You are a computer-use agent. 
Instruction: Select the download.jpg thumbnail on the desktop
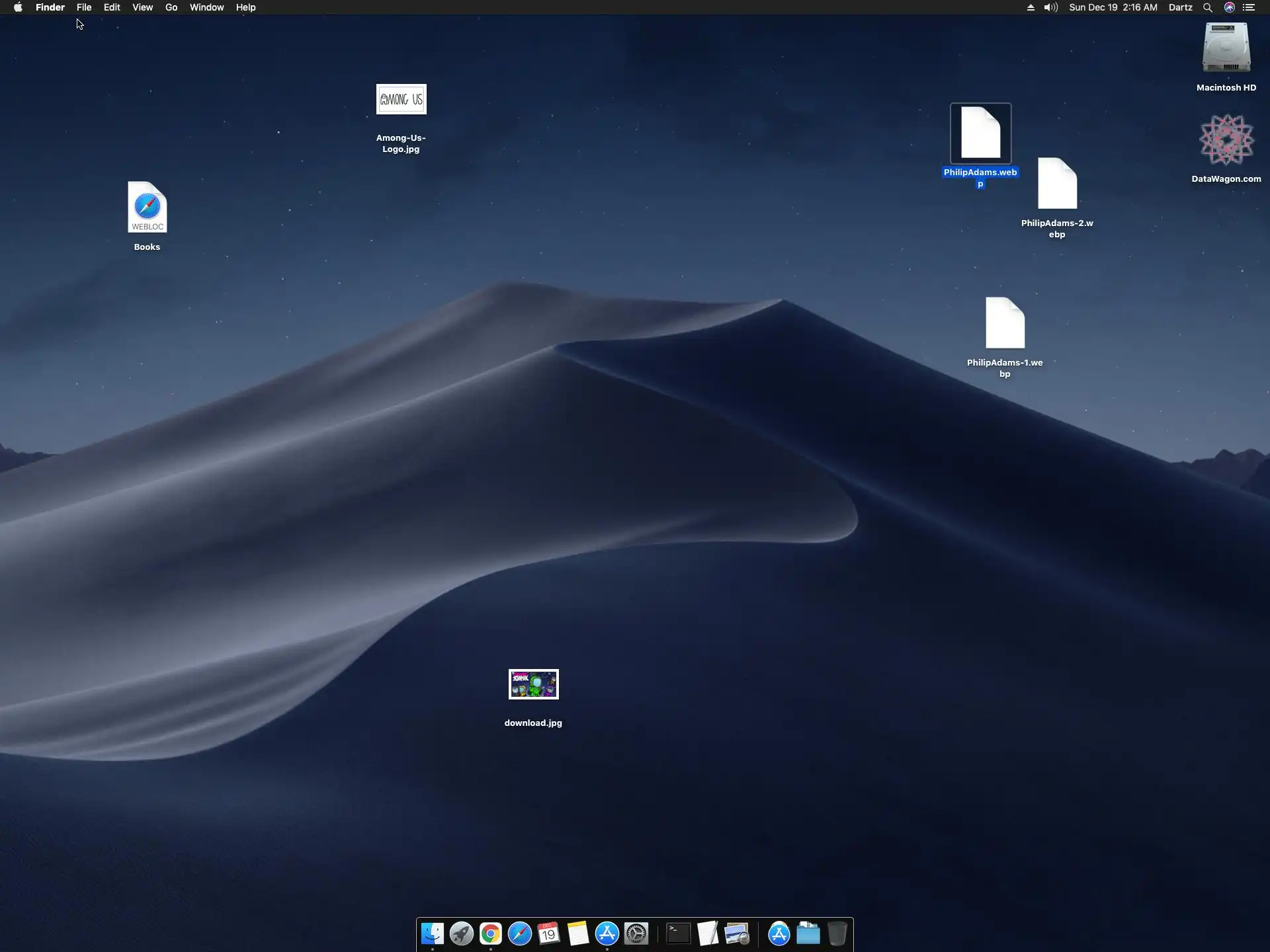[533, 684]
